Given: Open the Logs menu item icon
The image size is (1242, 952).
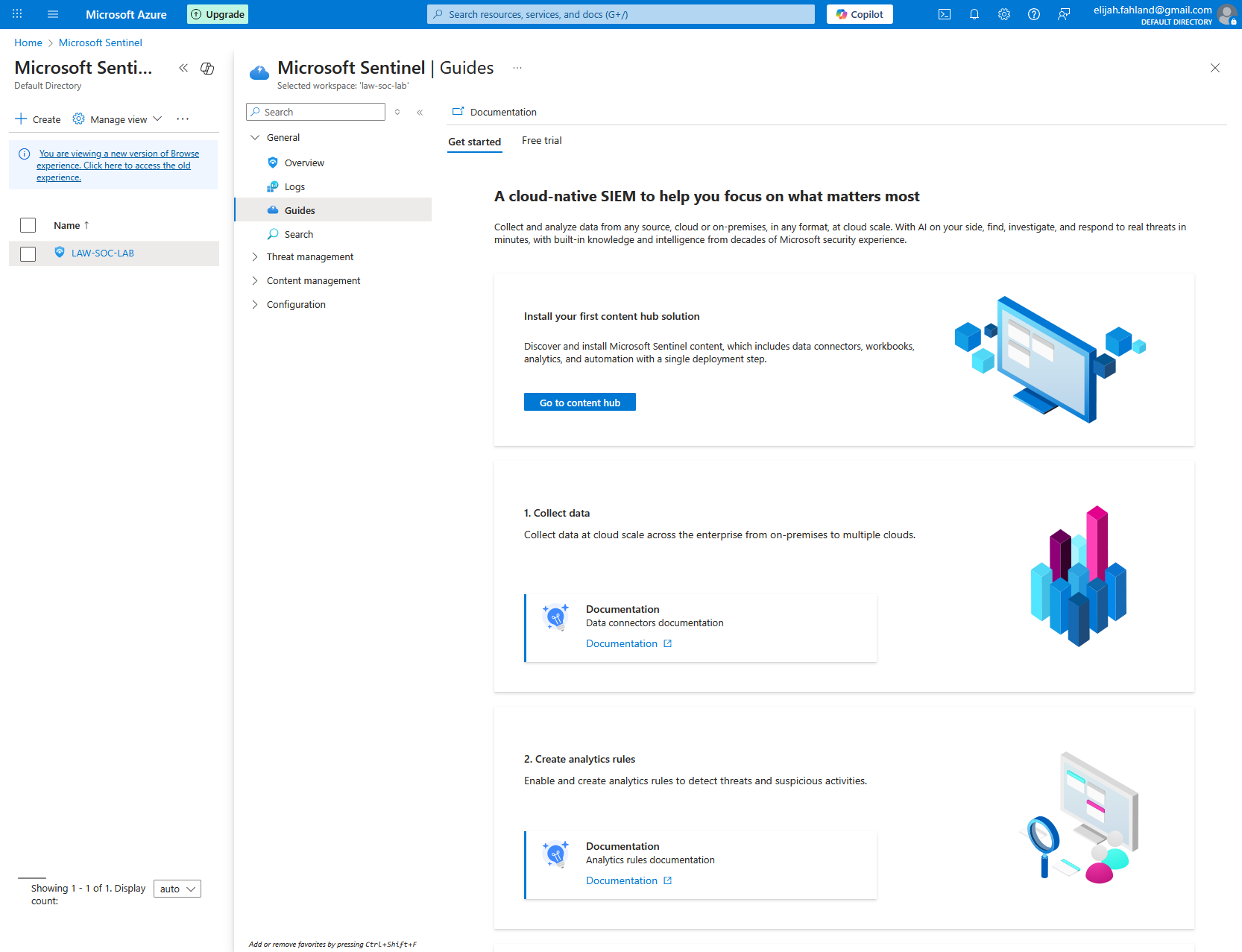Looking at the screenshot, I should [273, 186].
